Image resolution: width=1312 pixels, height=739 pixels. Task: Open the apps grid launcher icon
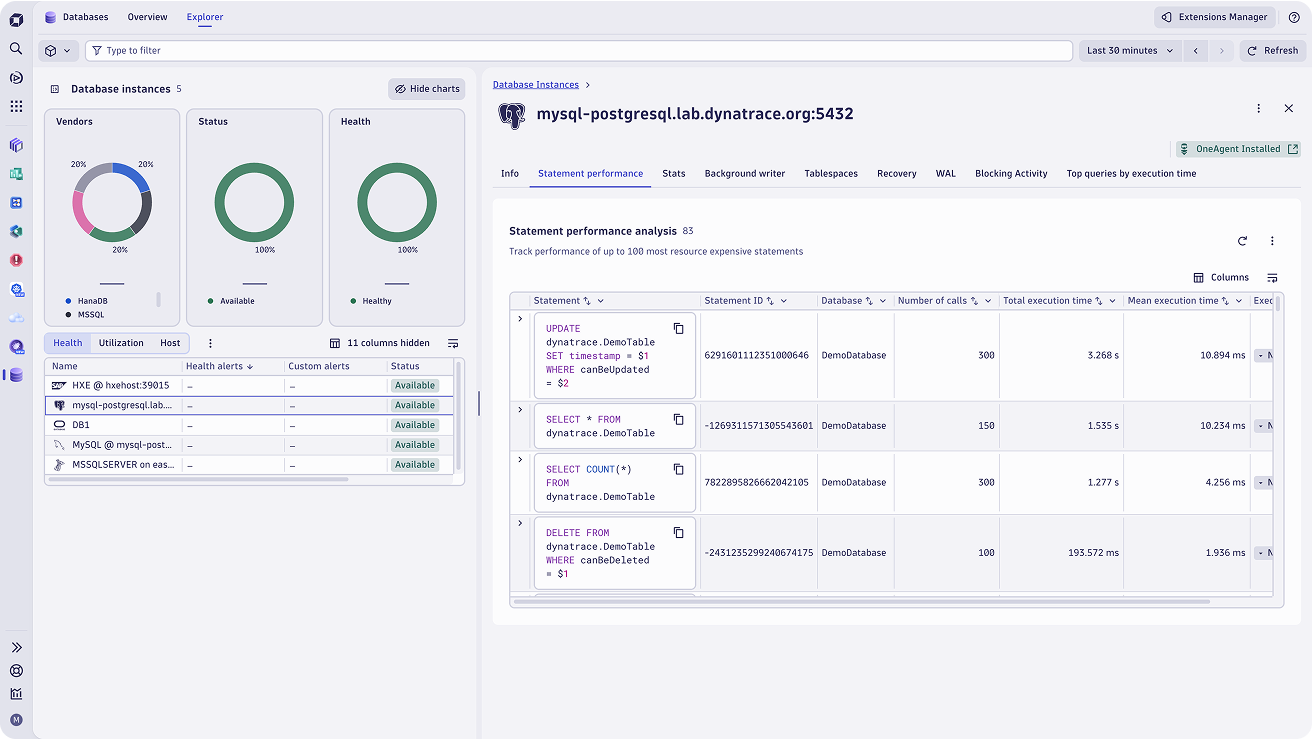coord(16,106)
